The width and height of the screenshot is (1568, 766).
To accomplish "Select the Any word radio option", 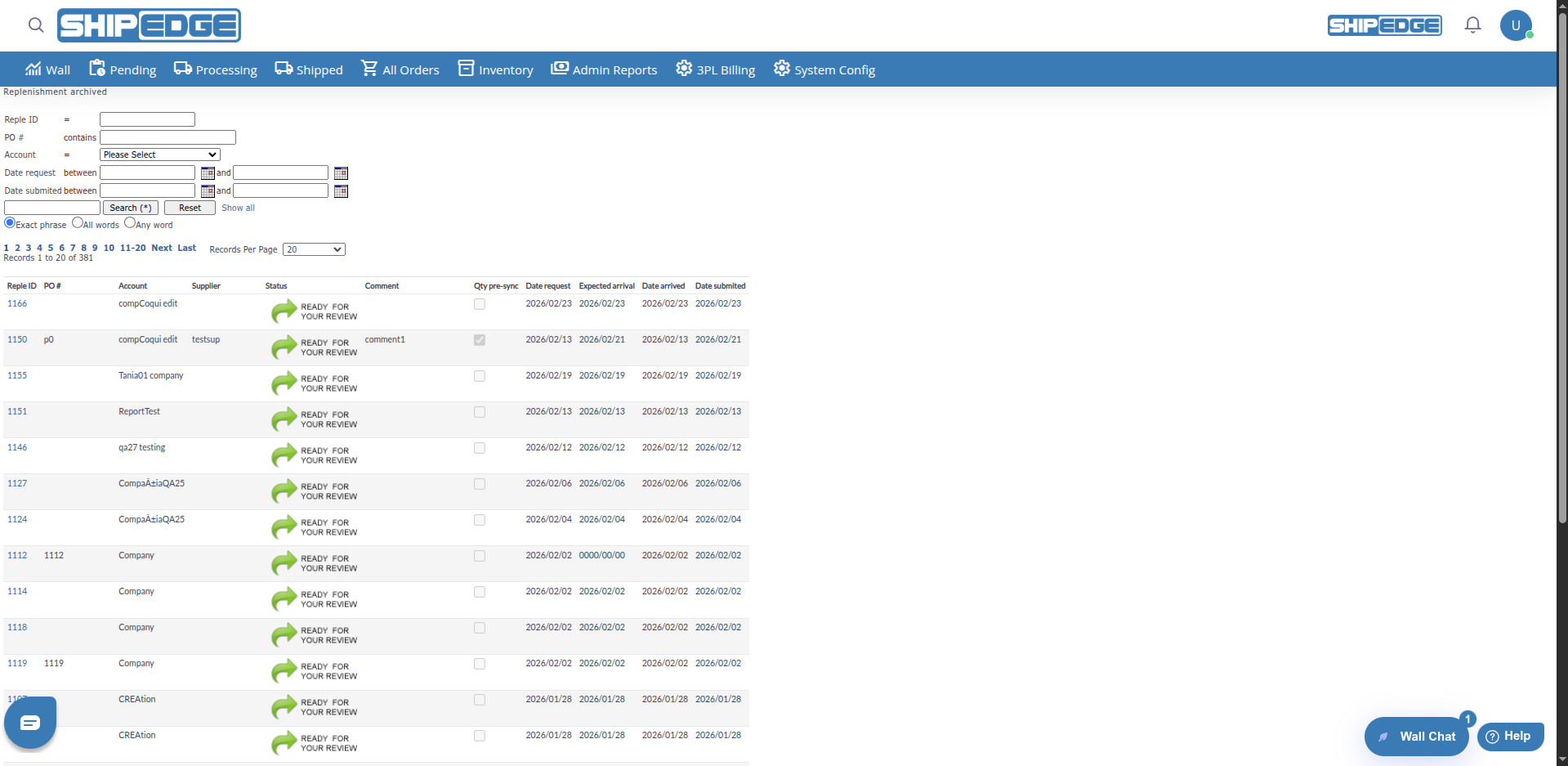I will (129, 223).
